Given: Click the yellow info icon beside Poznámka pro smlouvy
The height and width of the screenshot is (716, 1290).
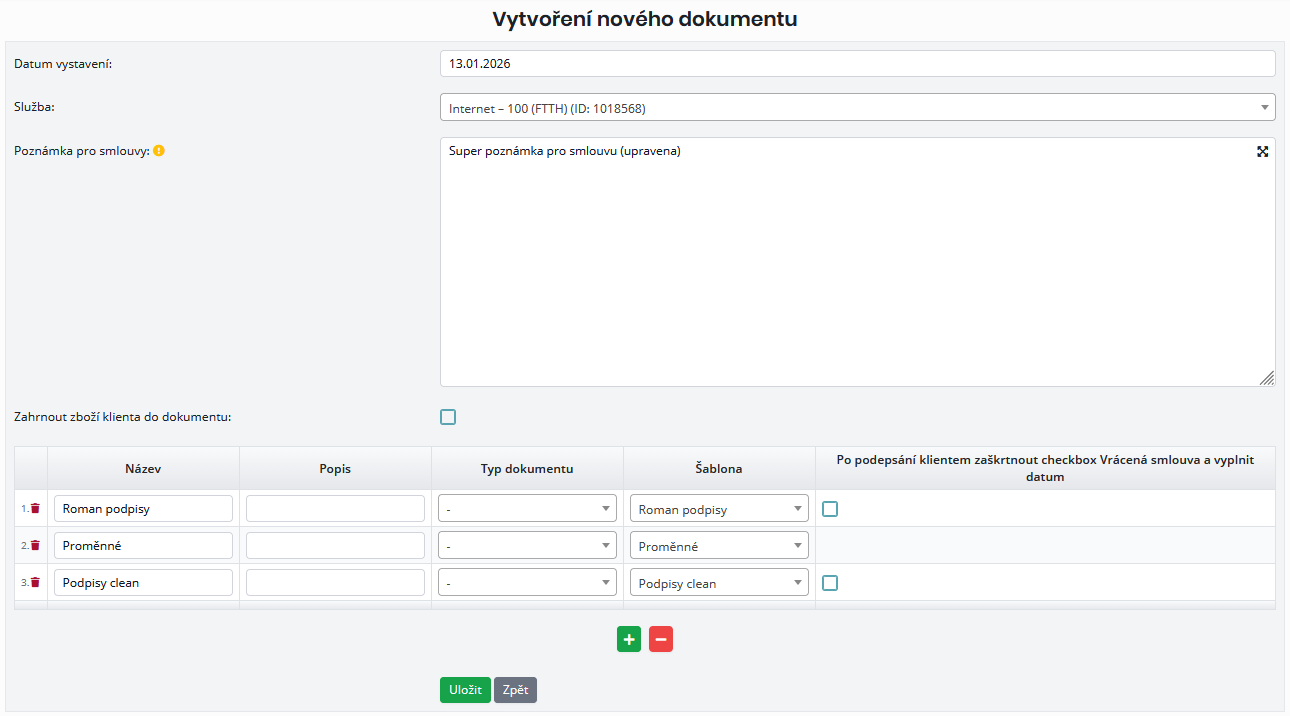Looking at the screenshot, I should (x=159, y=151).
